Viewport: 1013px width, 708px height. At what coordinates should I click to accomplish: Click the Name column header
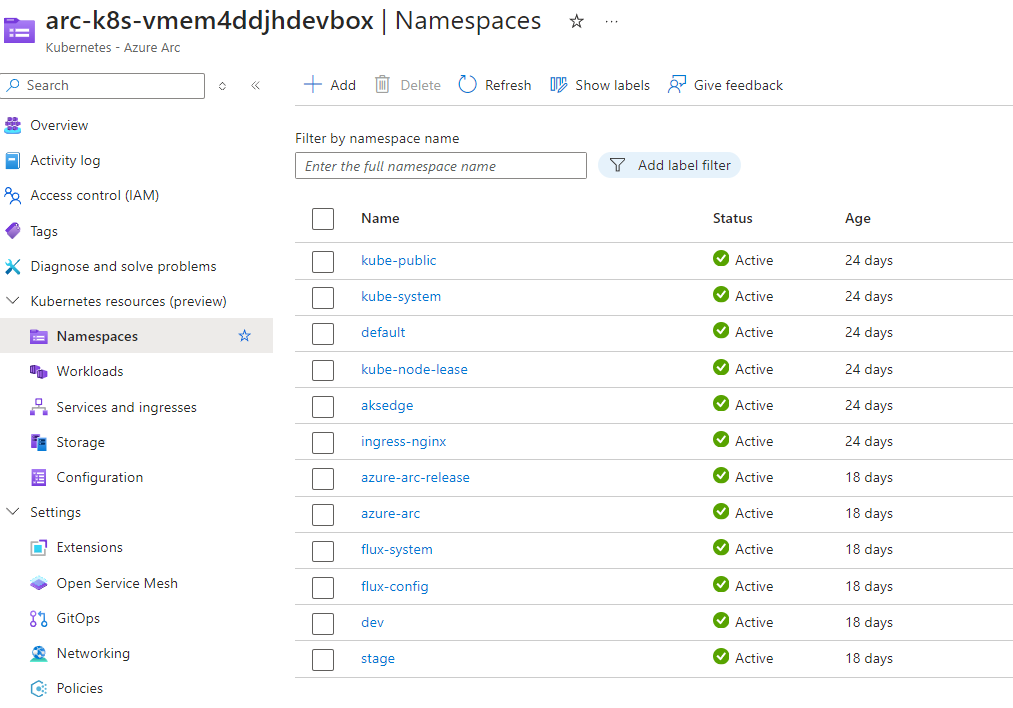380,218
